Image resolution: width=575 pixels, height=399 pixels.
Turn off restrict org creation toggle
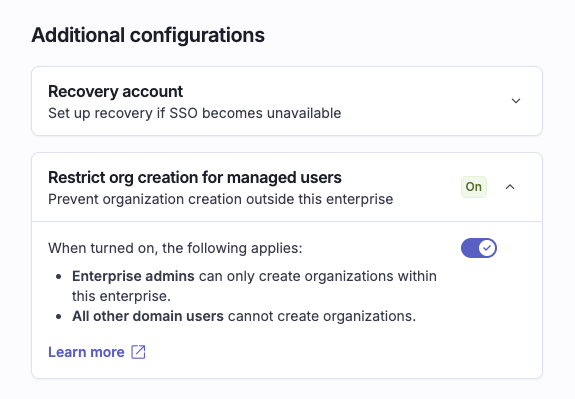point(479,248)
